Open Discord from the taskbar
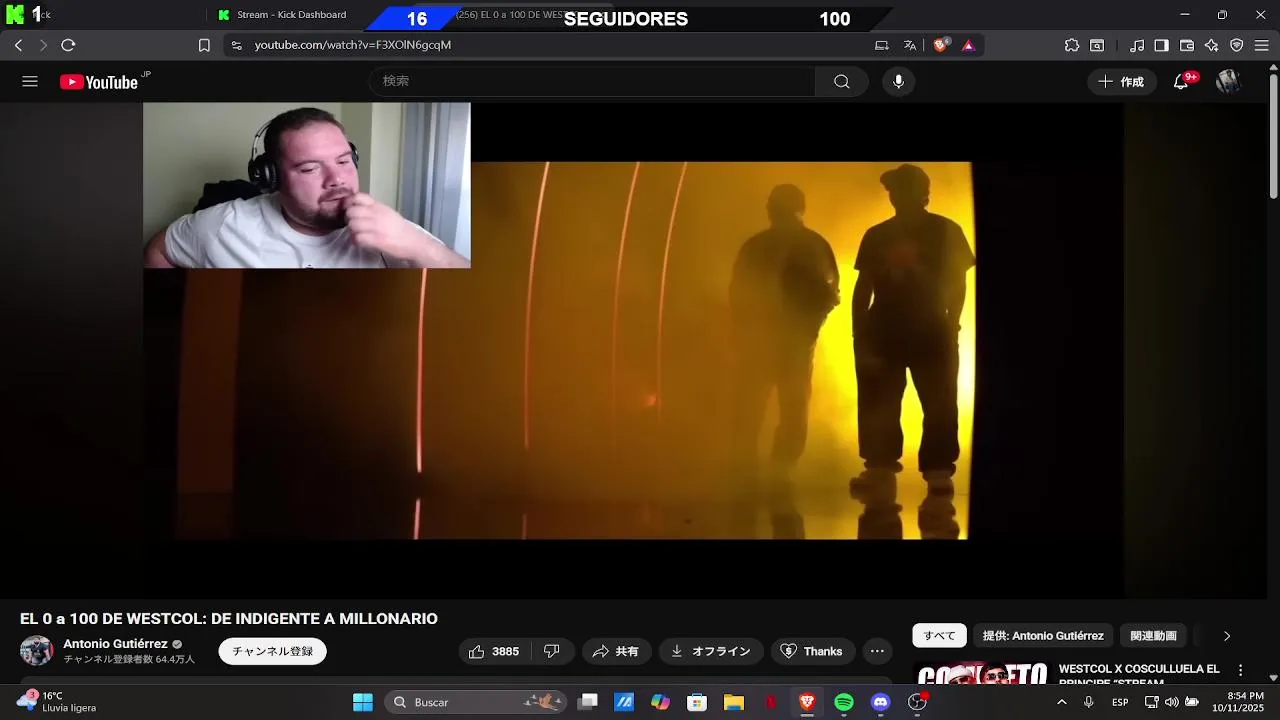Screen dimensions: 1280x720 (x=880, y=702)
